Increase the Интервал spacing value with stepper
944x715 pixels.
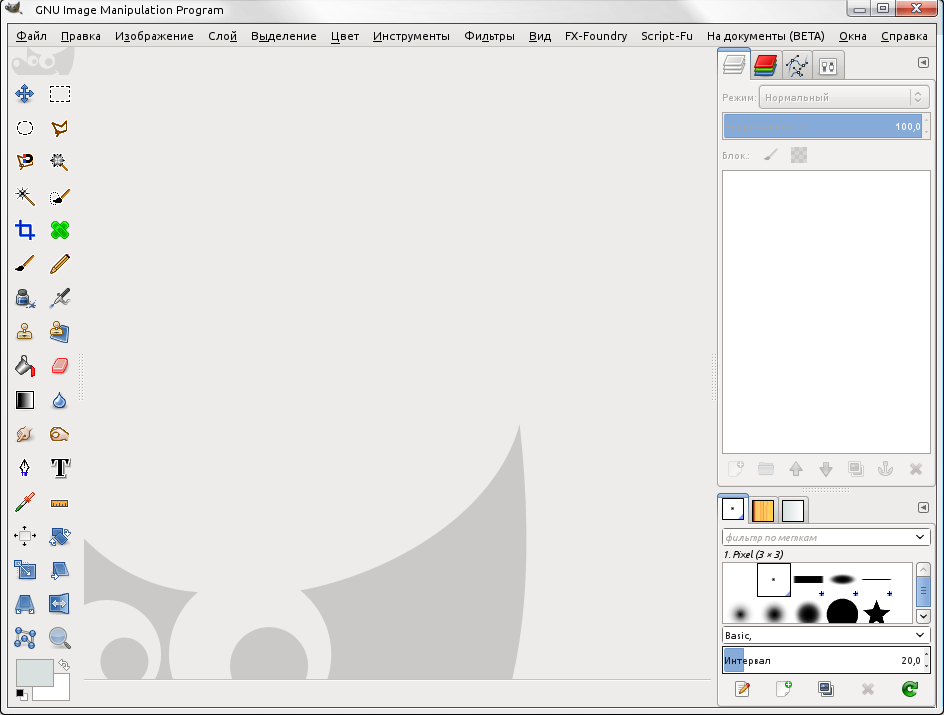coord(926,656)
